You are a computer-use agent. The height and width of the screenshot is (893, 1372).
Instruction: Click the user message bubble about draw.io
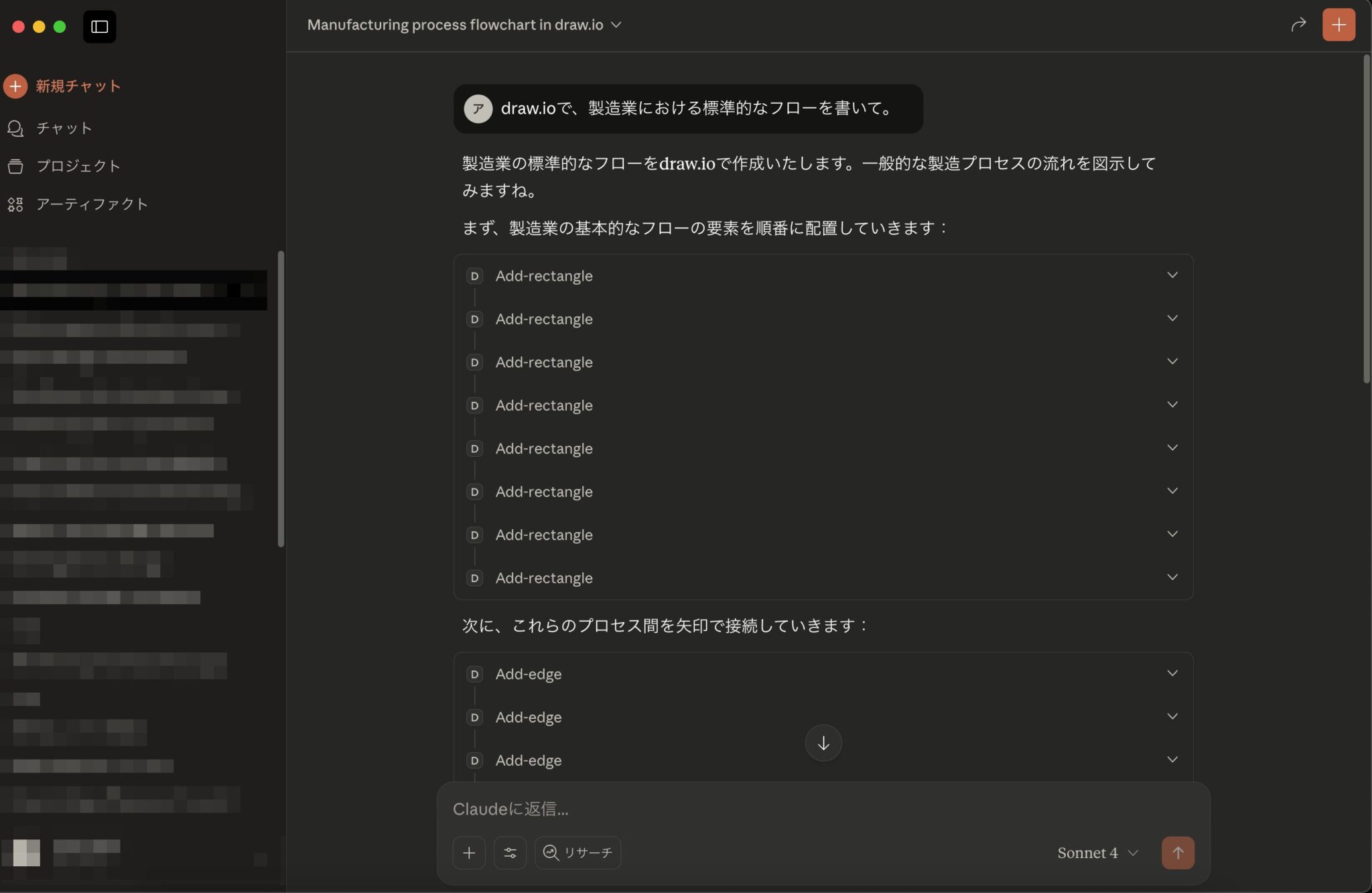(x=688, y=109)
